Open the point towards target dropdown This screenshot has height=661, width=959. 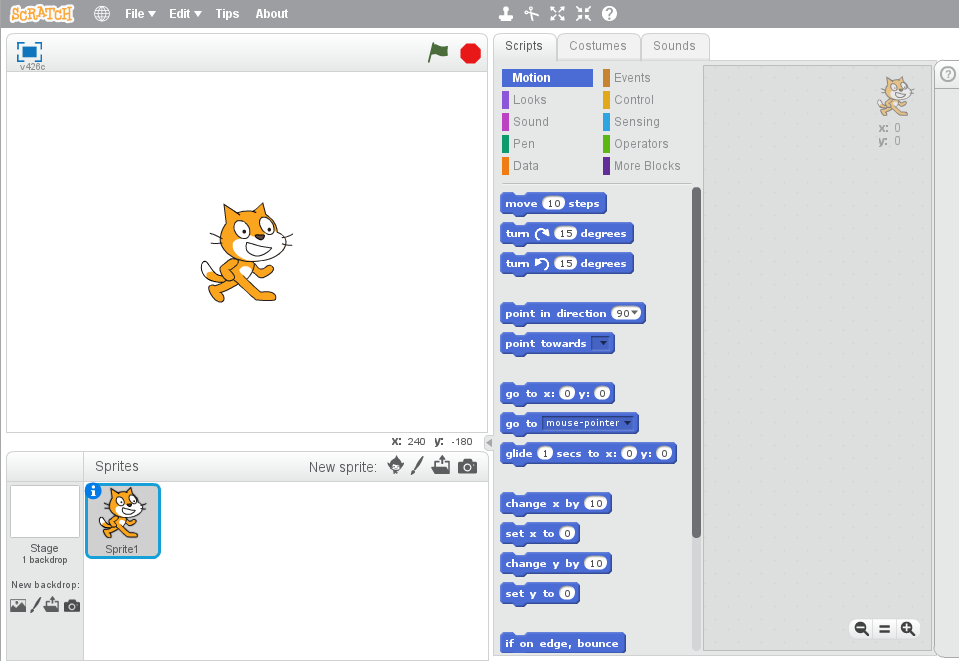(602, 343)
